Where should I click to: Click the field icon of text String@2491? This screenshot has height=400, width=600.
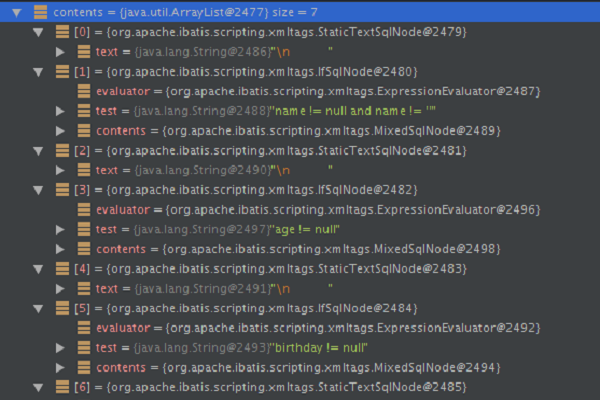pos(84,289)
